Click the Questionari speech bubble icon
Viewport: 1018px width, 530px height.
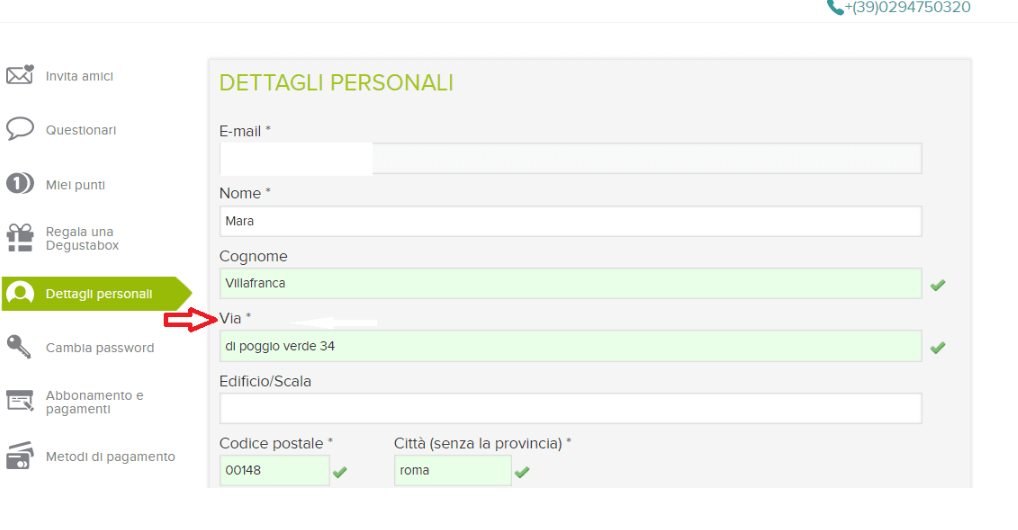(x=20, y=130)
